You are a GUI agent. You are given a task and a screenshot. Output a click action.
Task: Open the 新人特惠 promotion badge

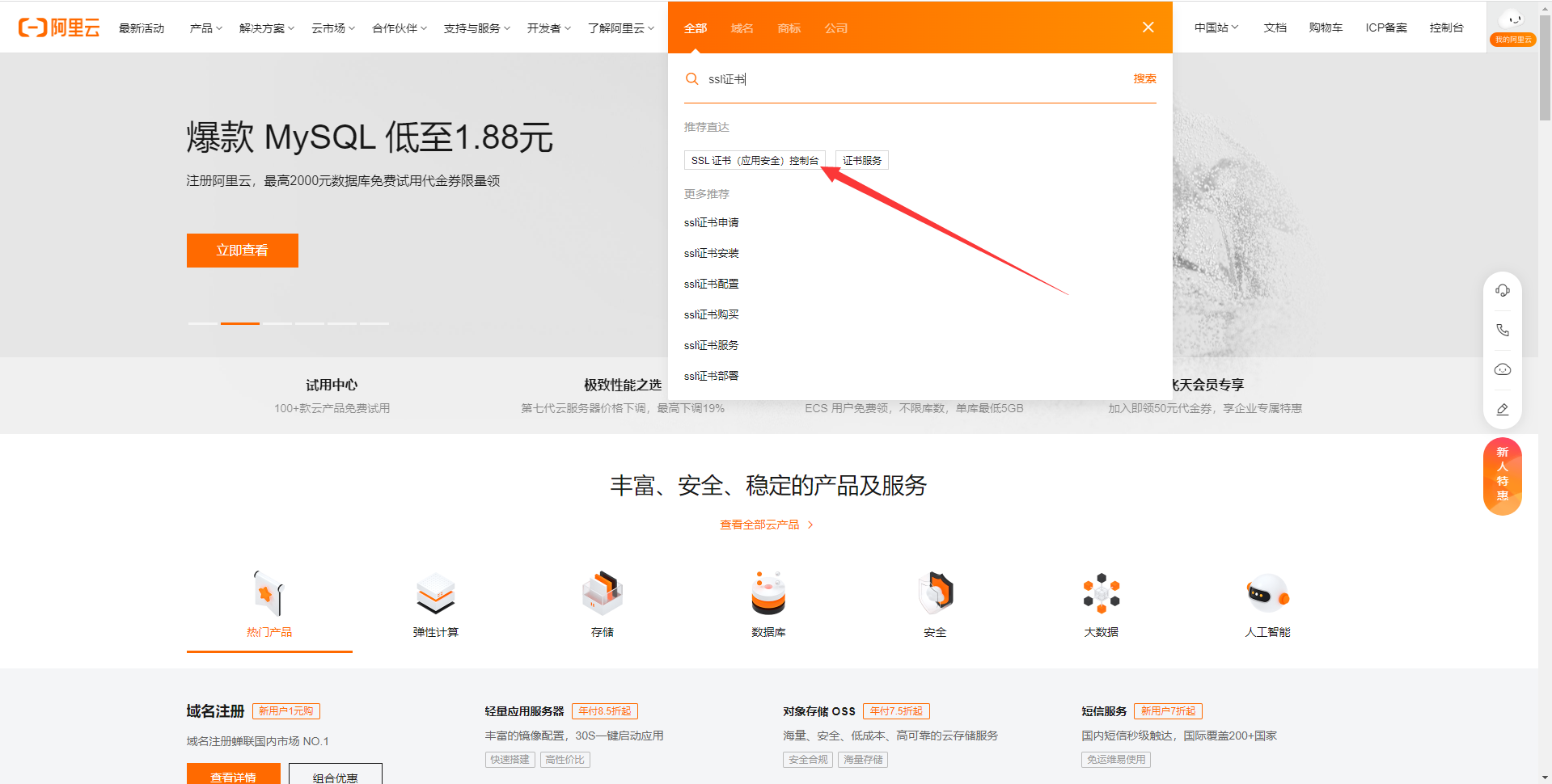click(1503, 475)
